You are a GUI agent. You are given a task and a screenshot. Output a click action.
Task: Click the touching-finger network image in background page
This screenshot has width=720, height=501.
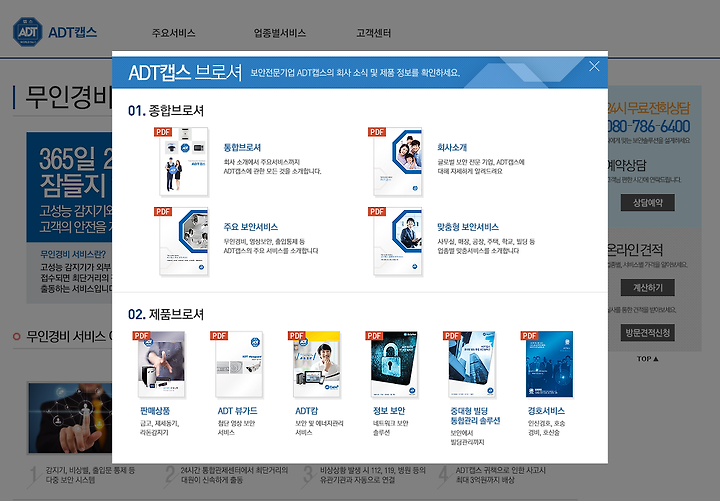tap(70, 418)
